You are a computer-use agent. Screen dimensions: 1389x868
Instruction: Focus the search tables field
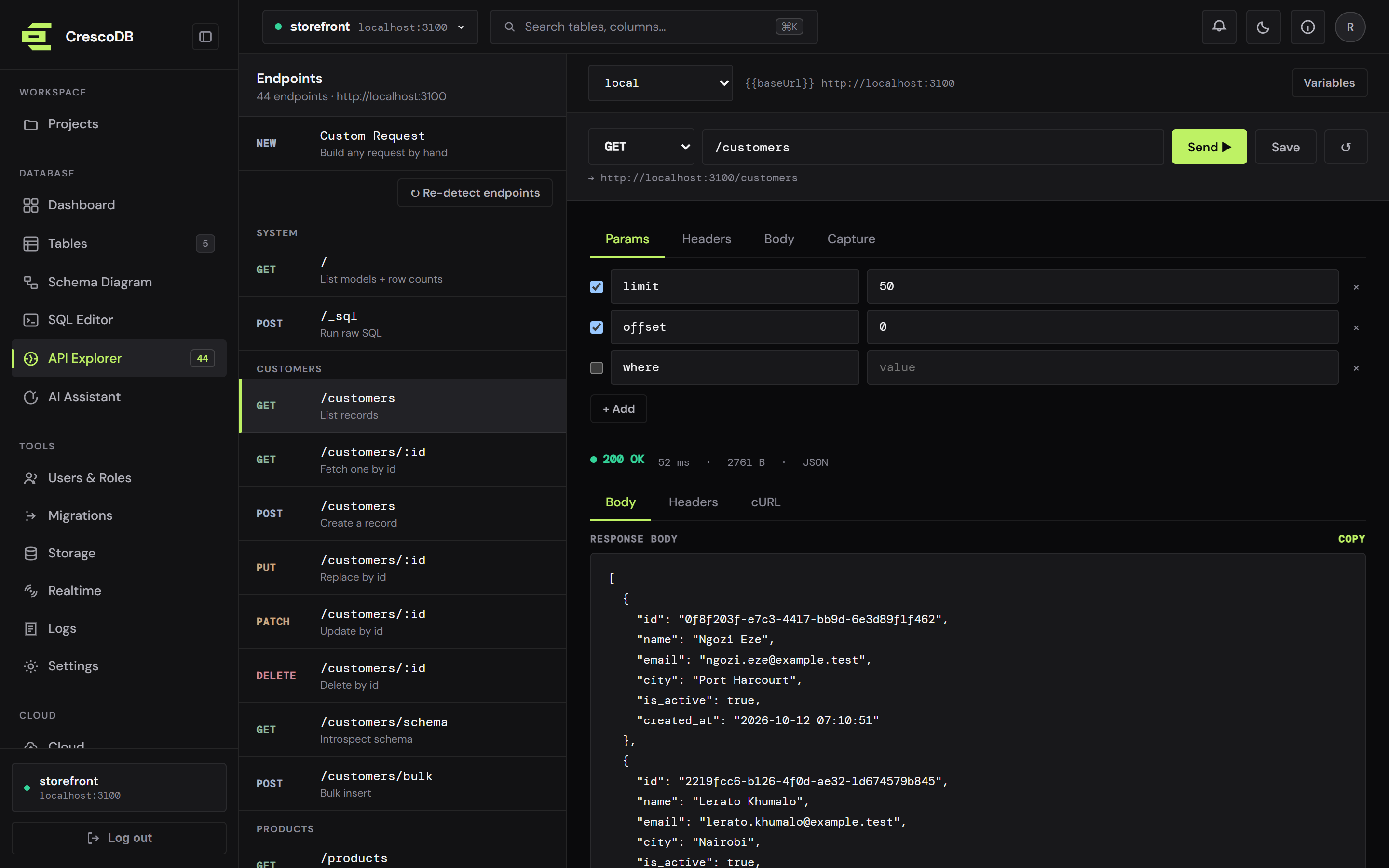click(x=653, y=27)
